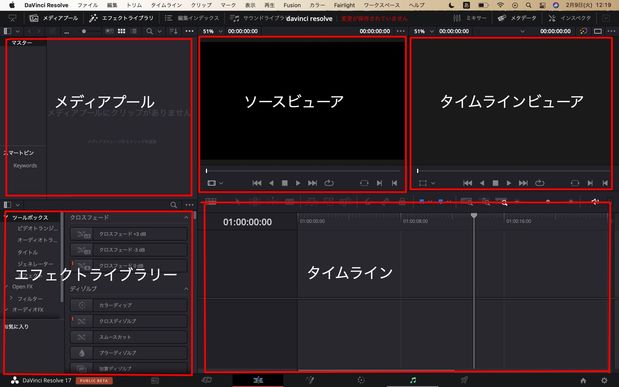
Task: Play the source viewer clip forward
Action: [x=298, y=183]
